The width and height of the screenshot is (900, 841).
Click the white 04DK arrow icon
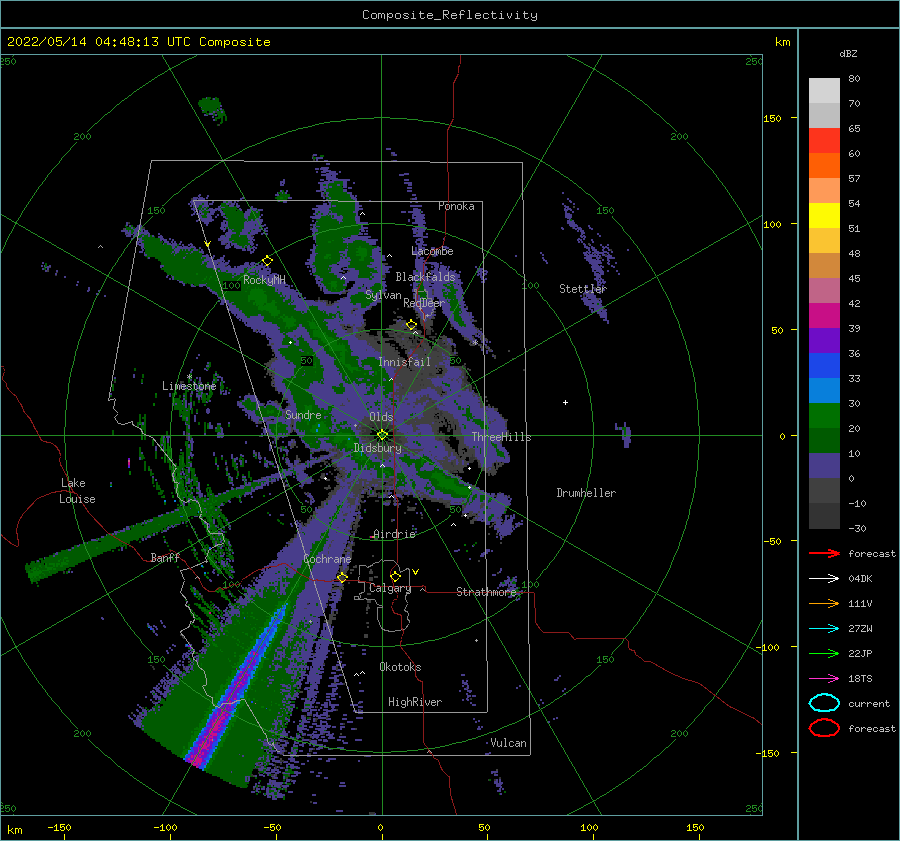824,579
